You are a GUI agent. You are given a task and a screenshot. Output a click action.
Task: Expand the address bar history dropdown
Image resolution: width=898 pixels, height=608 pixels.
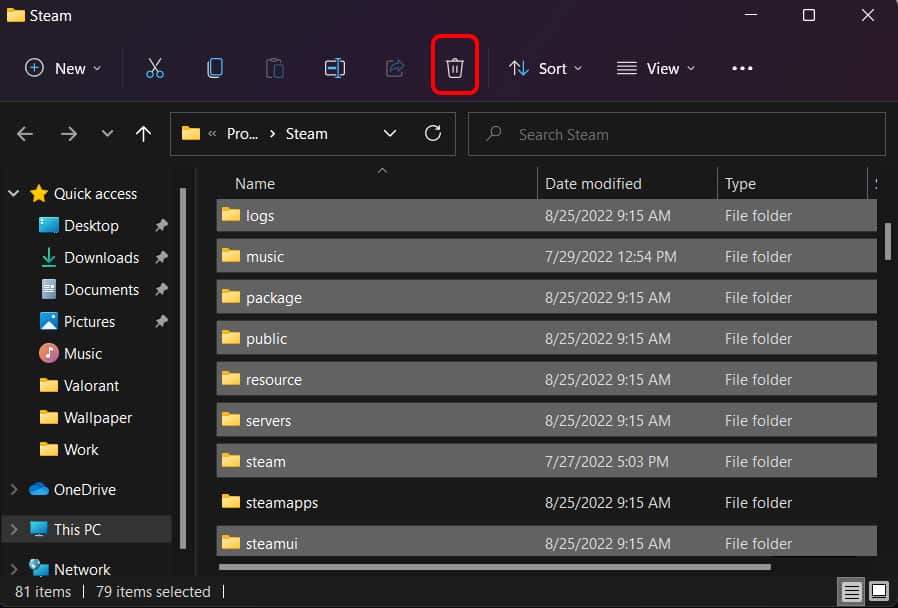click(390, 133)
